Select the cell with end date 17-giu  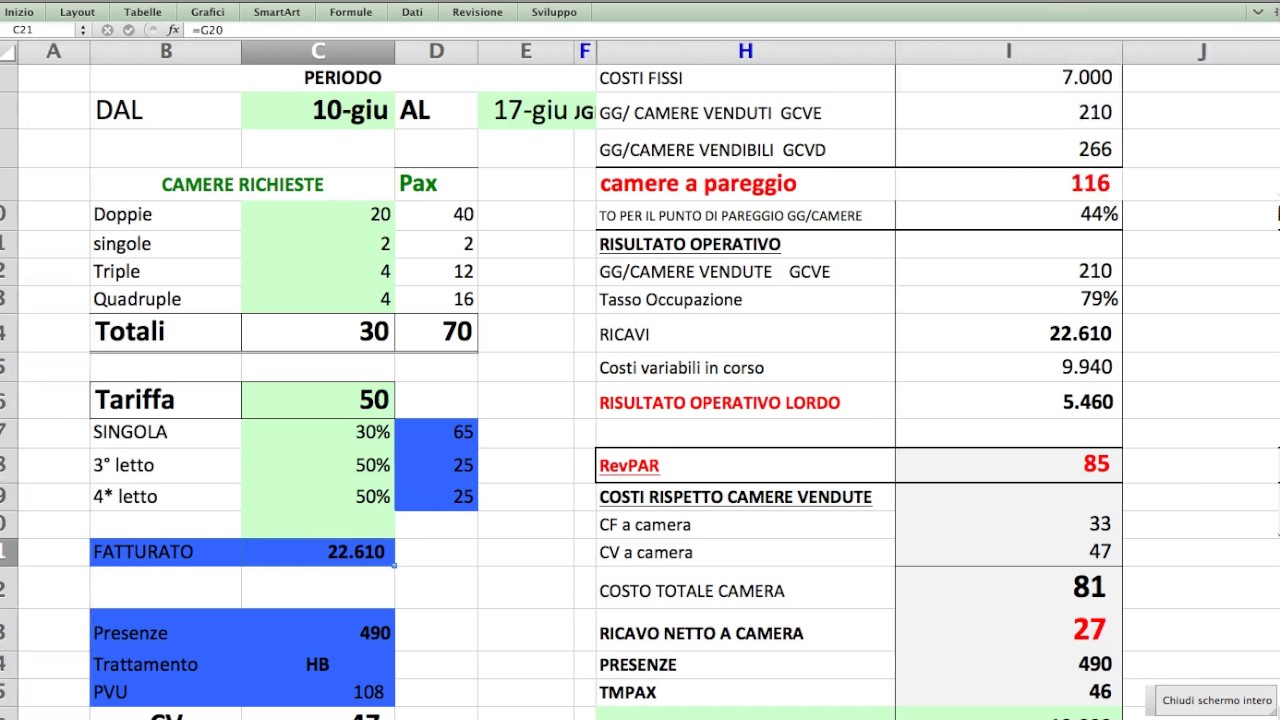tap(526, 110)
